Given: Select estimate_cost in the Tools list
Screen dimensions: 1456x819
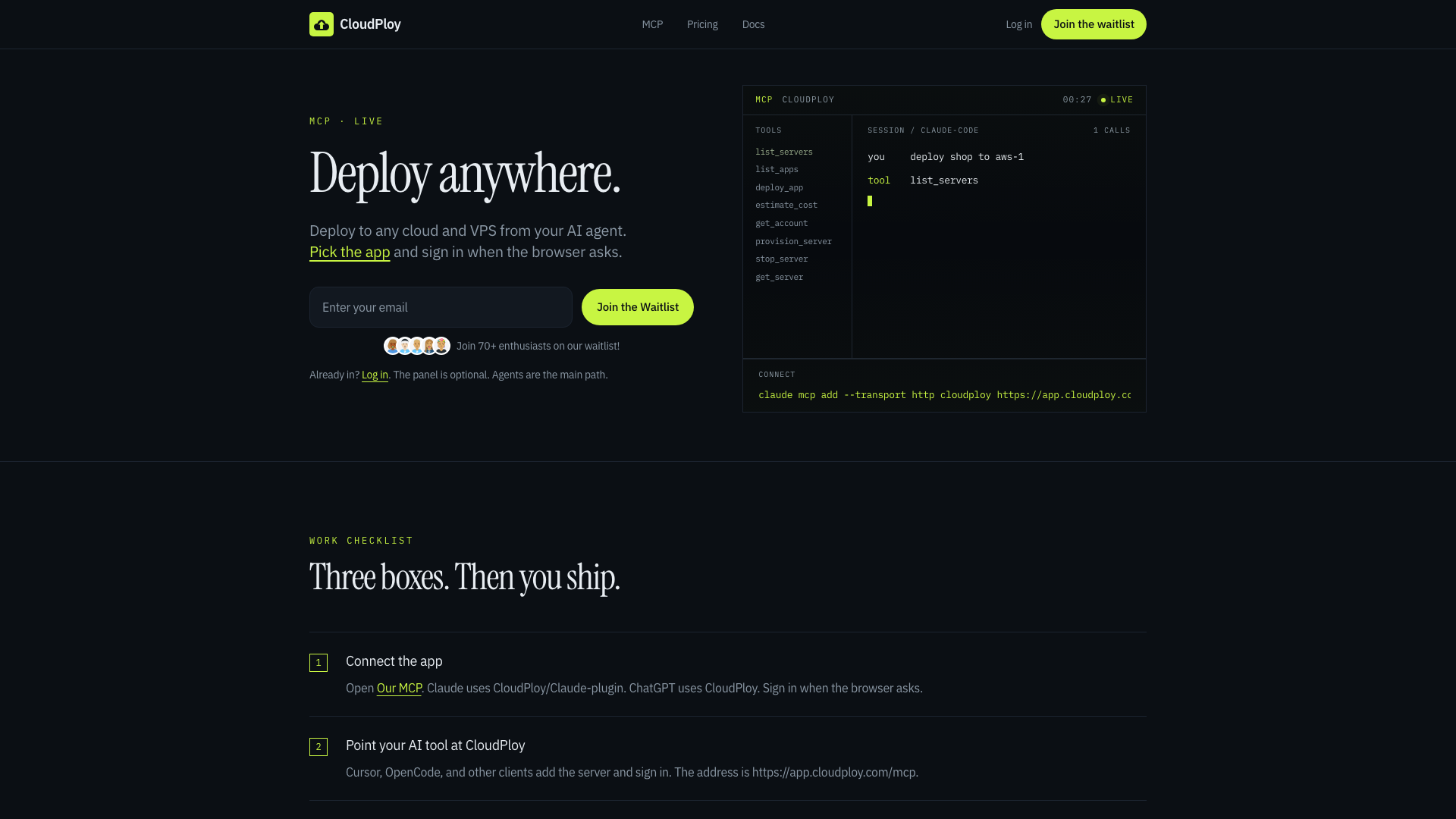Looking at the screenshot, I should pos(786,206).
